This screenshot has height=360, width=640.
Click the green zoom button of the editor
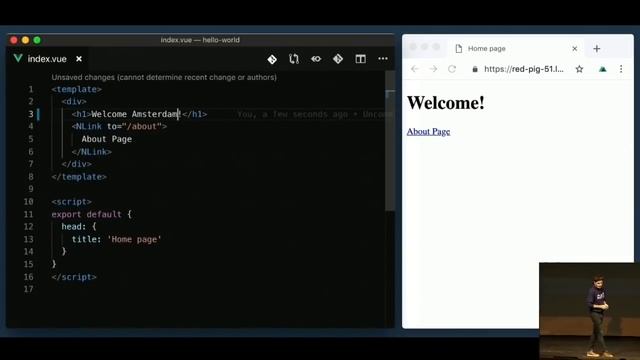click(37, 40)
